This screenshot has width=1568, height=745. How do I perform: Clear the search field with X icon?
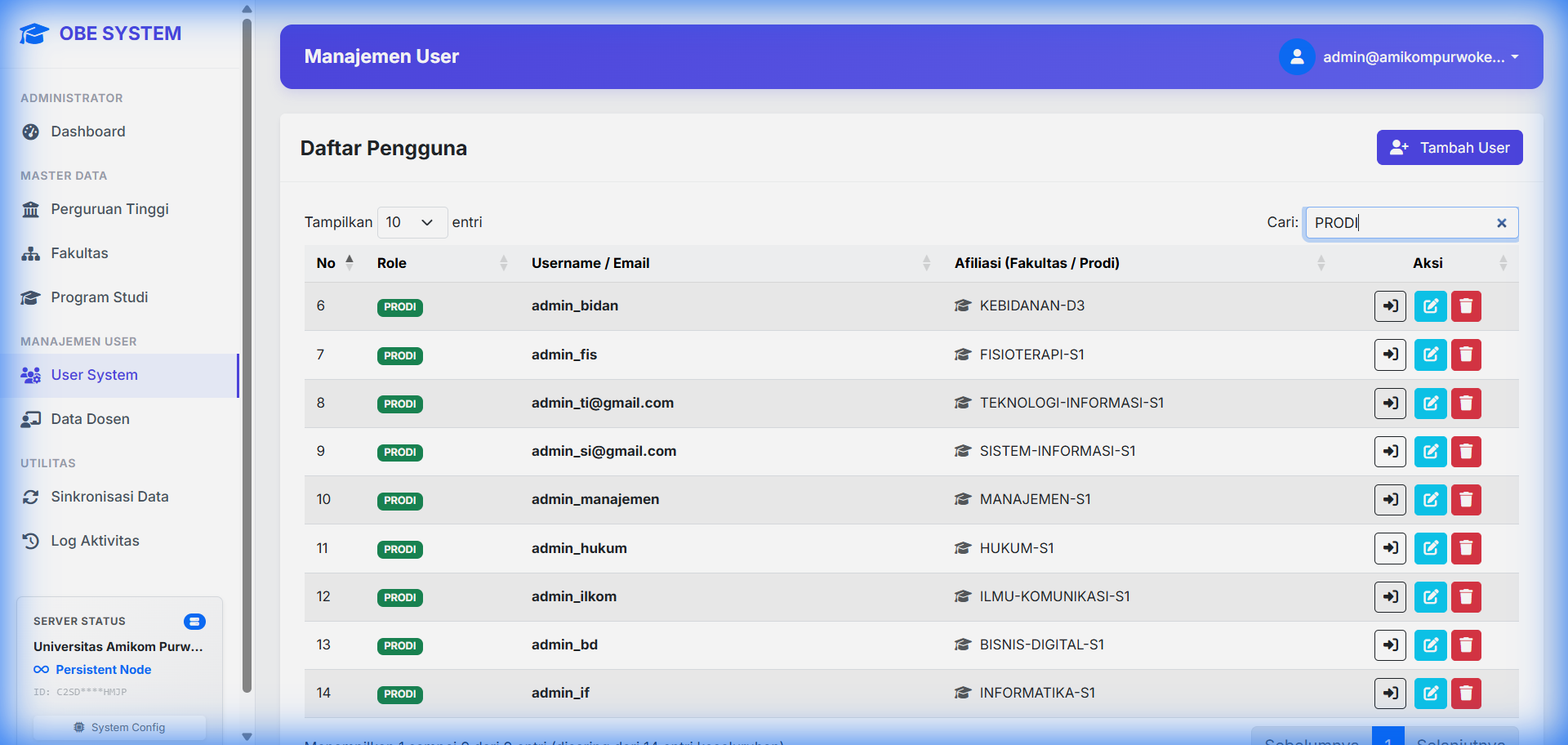(1501, 223)
